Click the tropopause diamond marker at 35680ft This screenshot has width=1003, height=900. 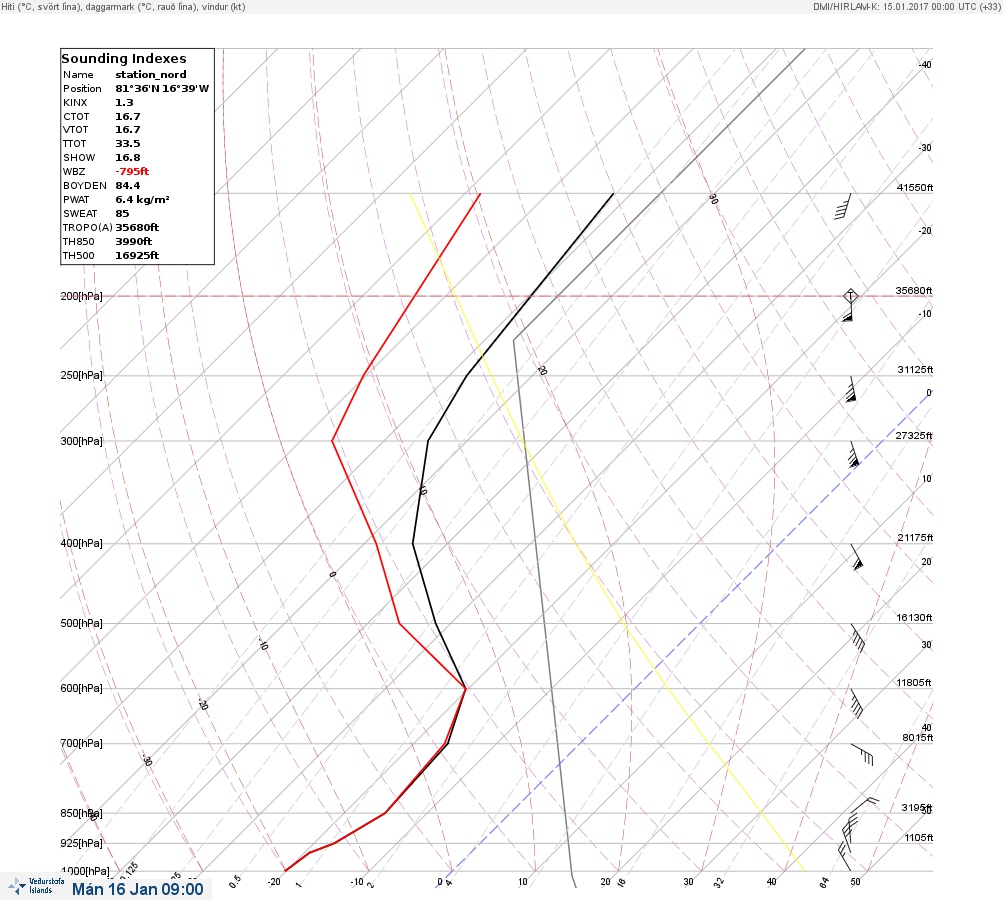850,296
